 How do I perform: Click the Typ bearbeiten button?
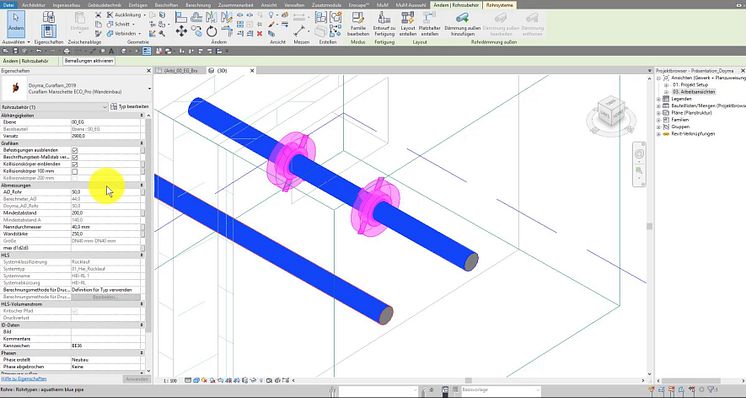click(x=130, y=107)
